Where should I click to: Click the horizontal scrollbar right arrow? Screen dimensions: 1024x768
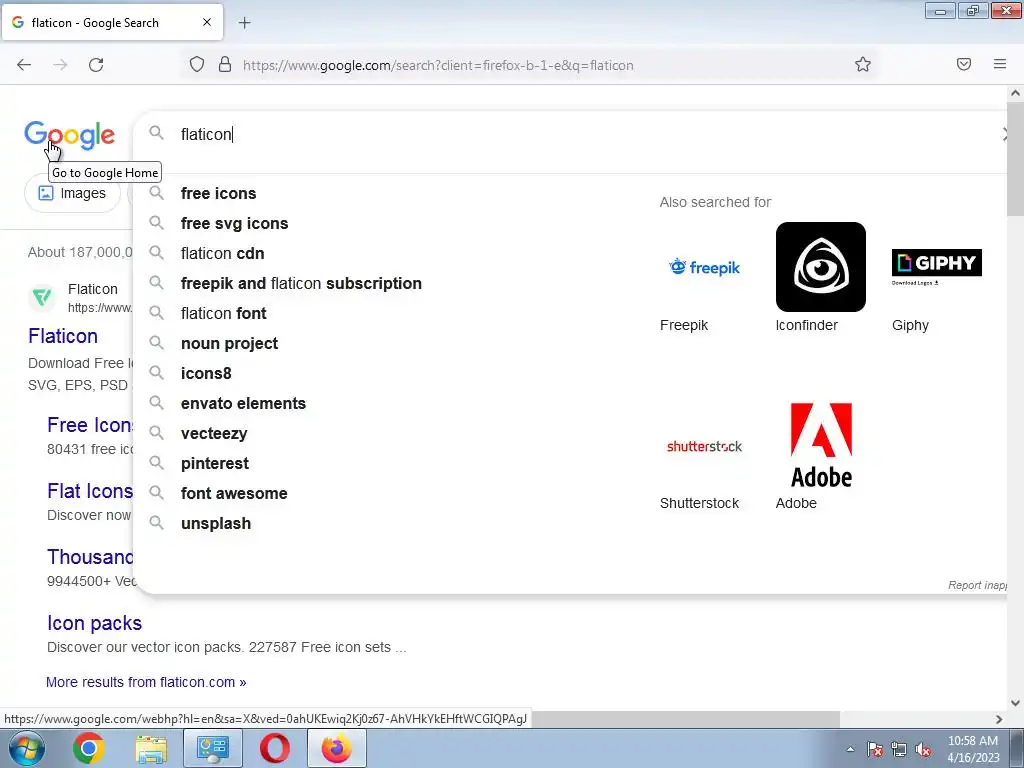[x=999, y=719]
